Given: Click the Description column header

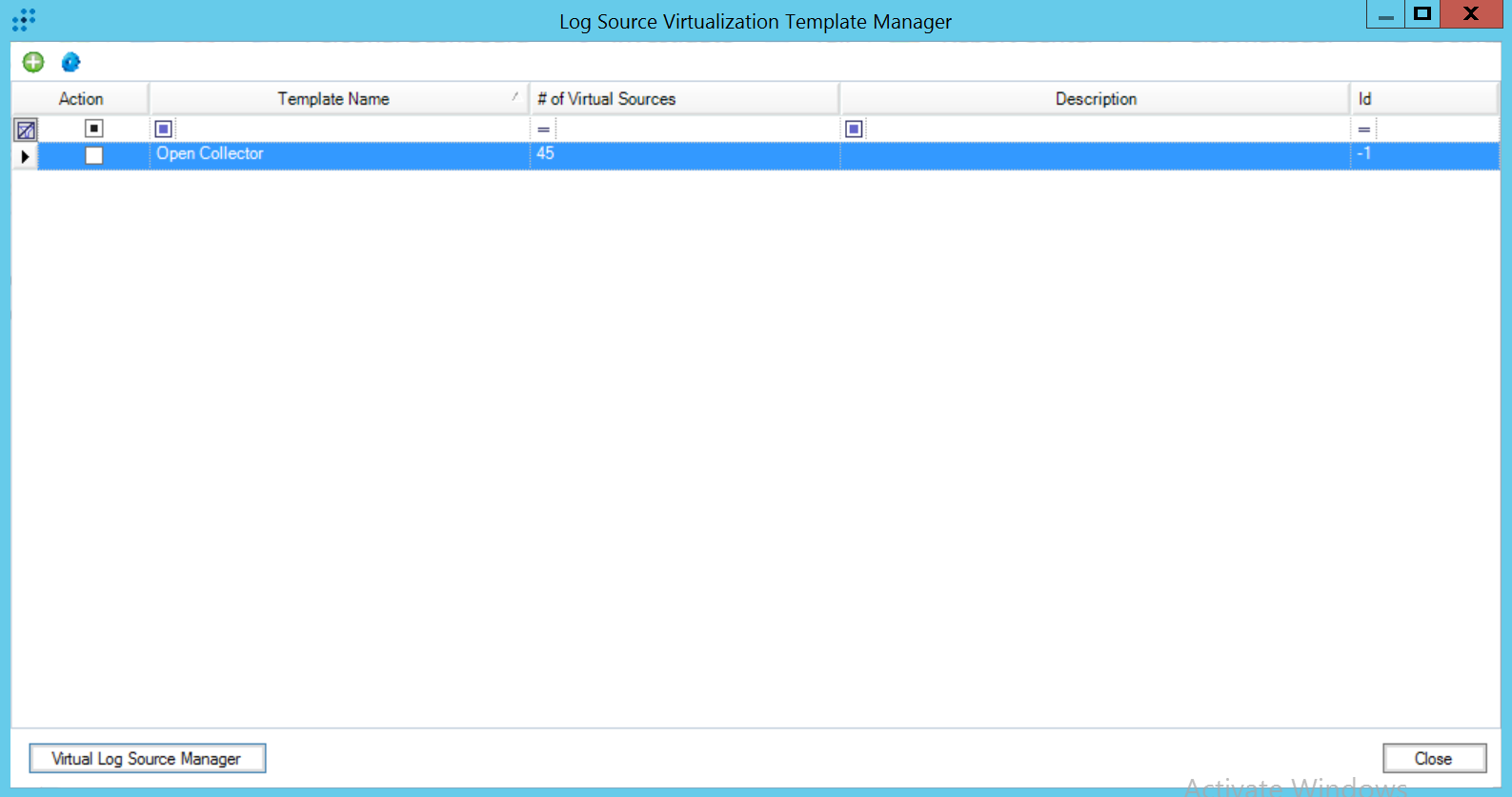Looking at the screenshot, I should tap(1095, 99).
